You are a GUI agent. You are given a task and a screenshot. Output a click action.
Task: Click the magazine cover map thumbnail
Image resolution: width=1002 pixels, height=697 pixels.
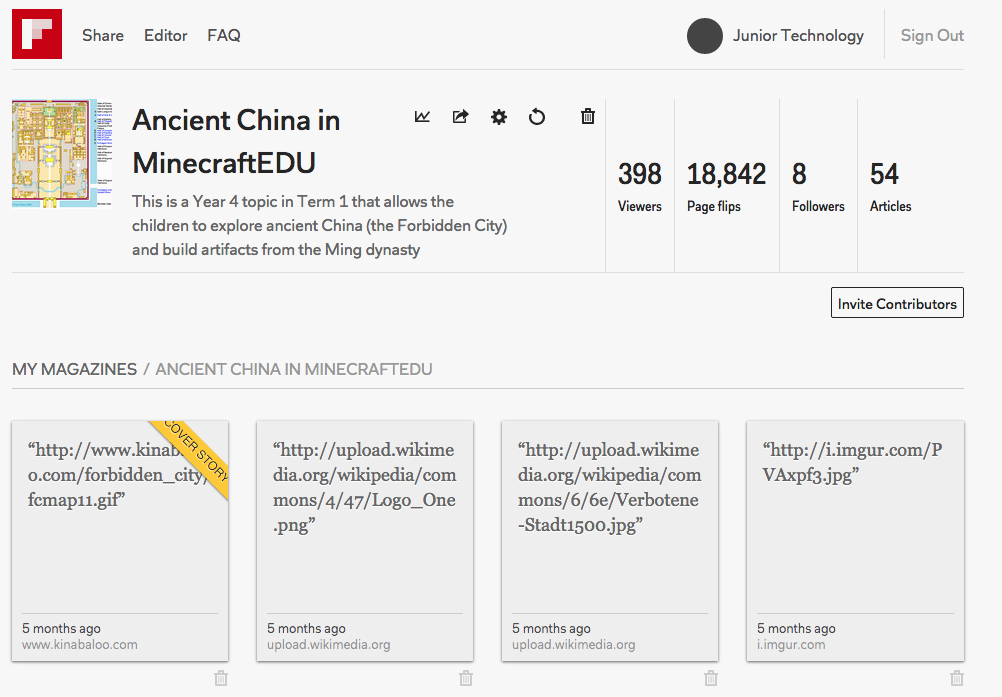(62, 153)
